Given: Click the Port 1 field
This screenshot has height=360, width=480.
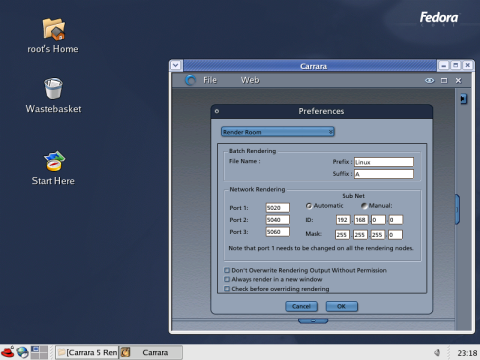Looking at the screenshot, I should [x=278, y=208].
